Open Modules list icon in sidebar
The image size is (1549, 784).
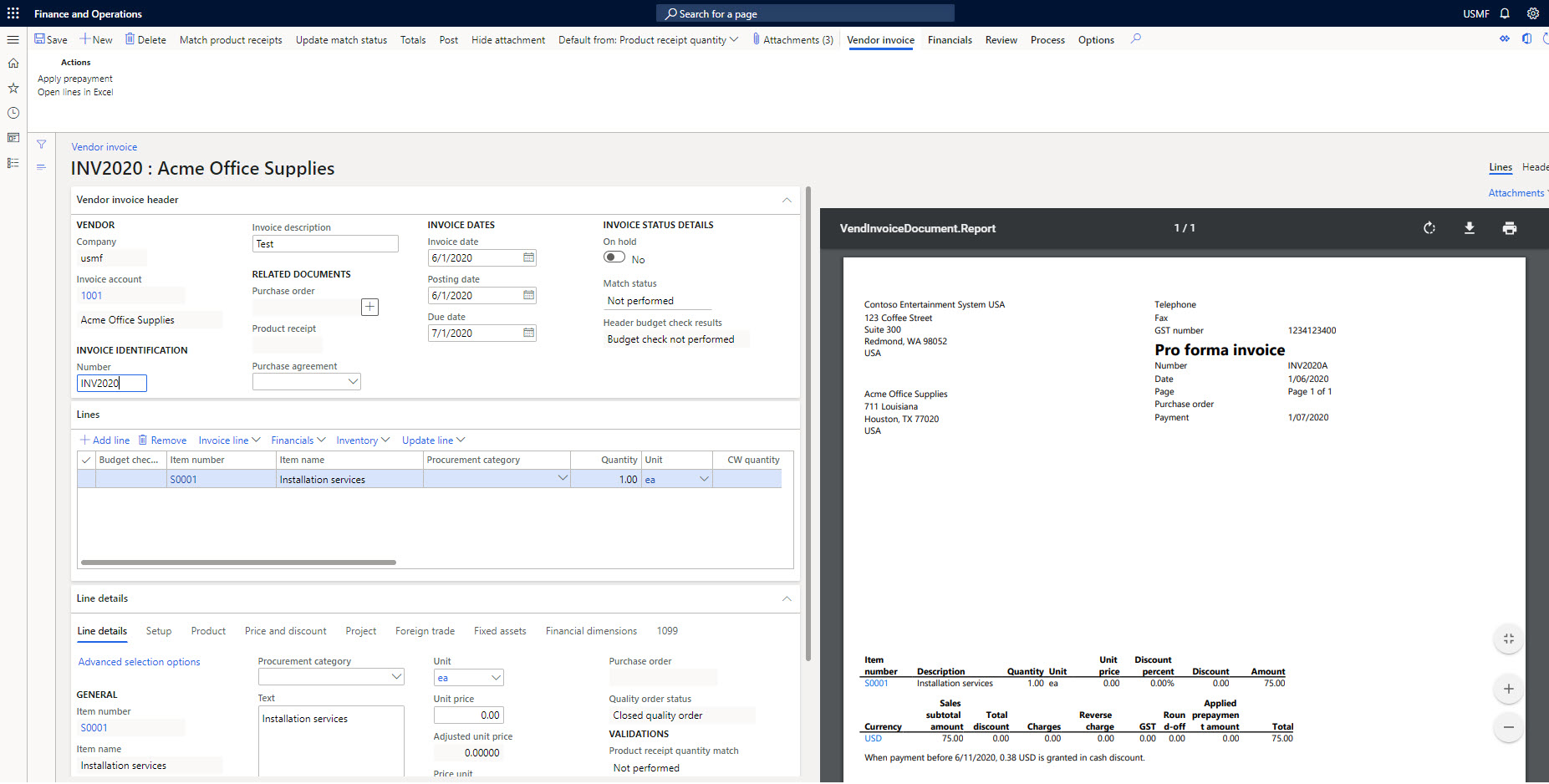click(13, 163)
